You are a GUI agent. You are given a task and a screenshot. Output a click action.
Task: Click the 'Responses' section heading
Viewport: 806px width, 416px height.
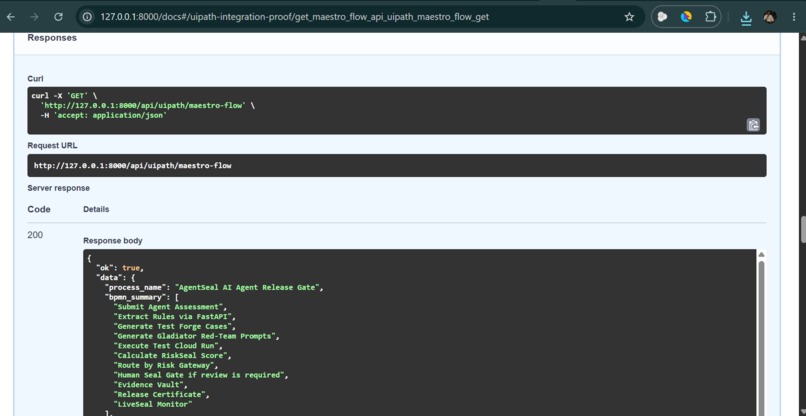tap(52, 38)
